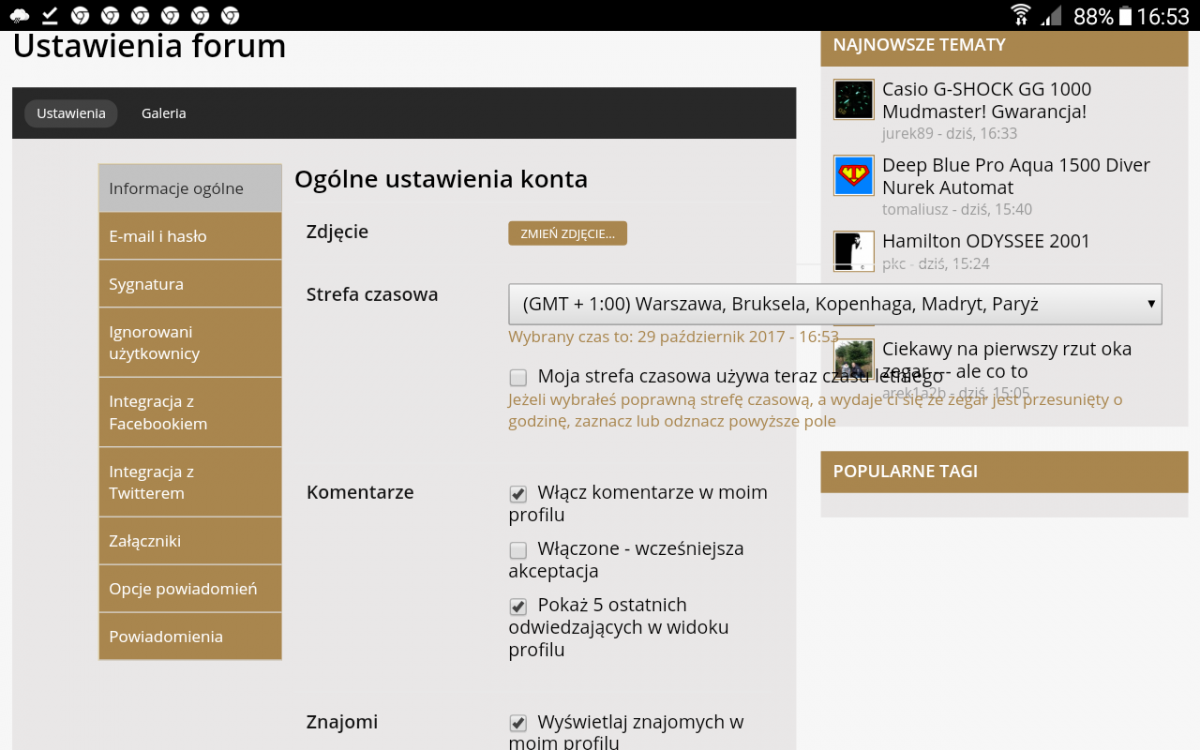Image resolution: width=1200 pixels, height=750 pixels.
Task: Tap the cellular signal strength icon
Action: coord(1051,15)
